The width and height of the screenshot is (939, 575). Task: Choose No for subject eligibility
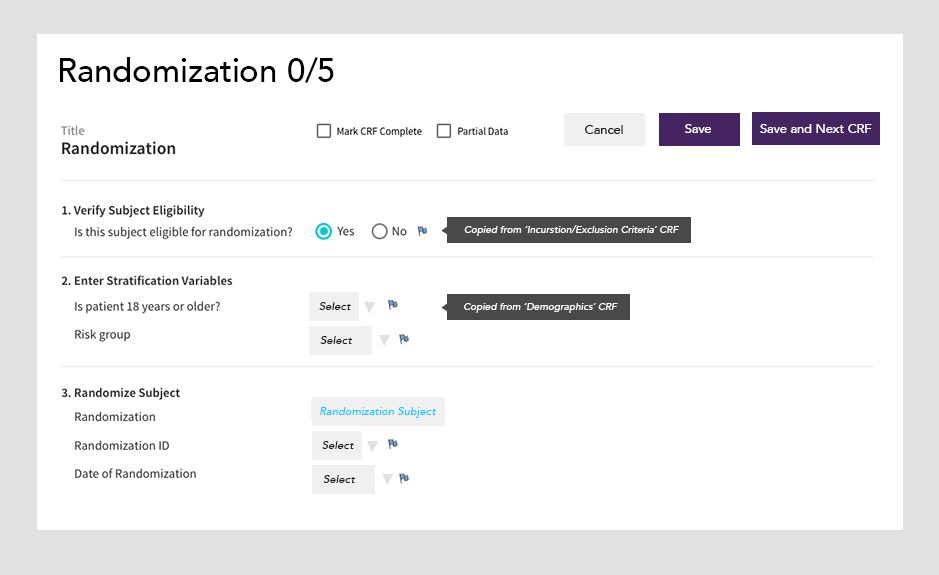(379, 231)
